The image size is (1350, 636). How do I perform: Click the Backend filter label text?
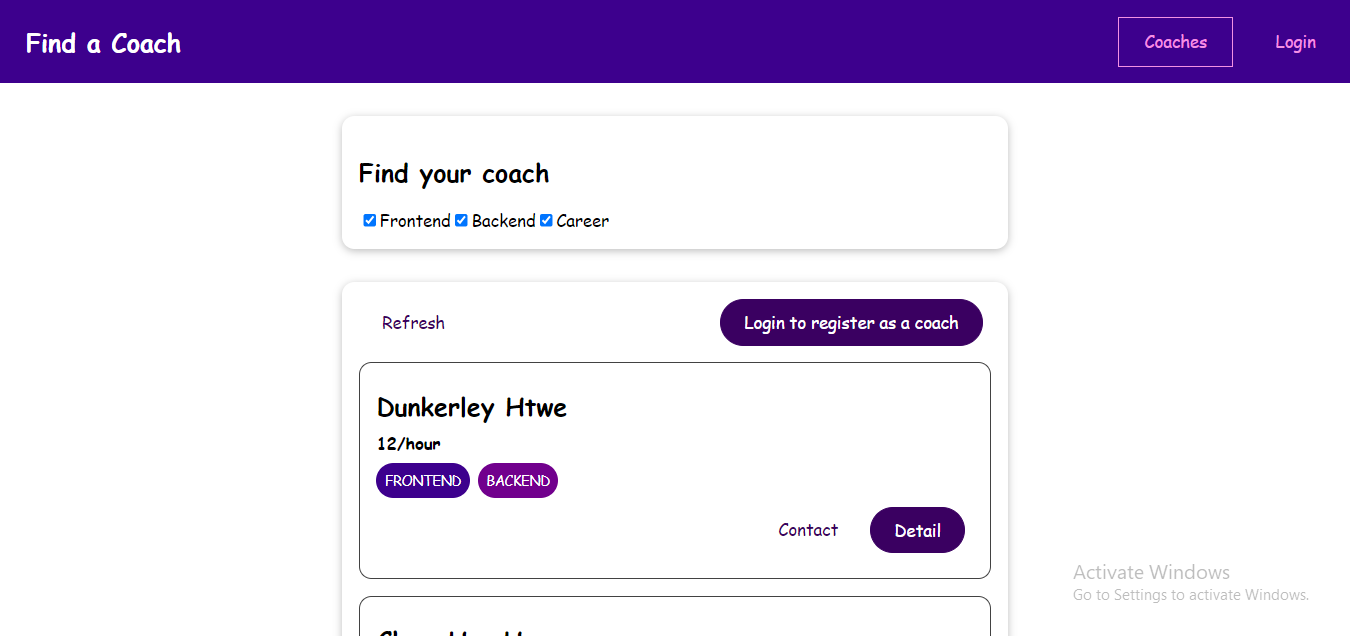point(503,221)
